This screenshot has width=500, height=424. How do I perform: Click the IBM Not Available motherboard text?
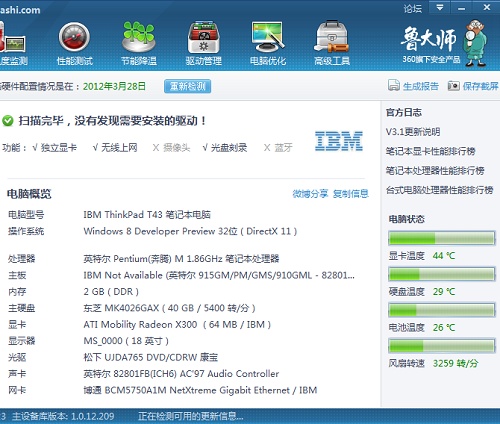[219, 275]
